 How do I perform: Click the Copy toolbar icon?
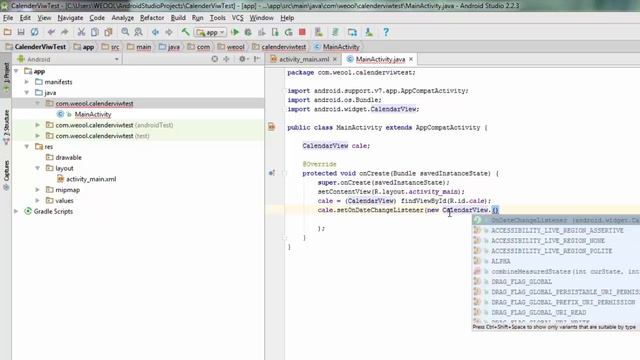point(95,32)
